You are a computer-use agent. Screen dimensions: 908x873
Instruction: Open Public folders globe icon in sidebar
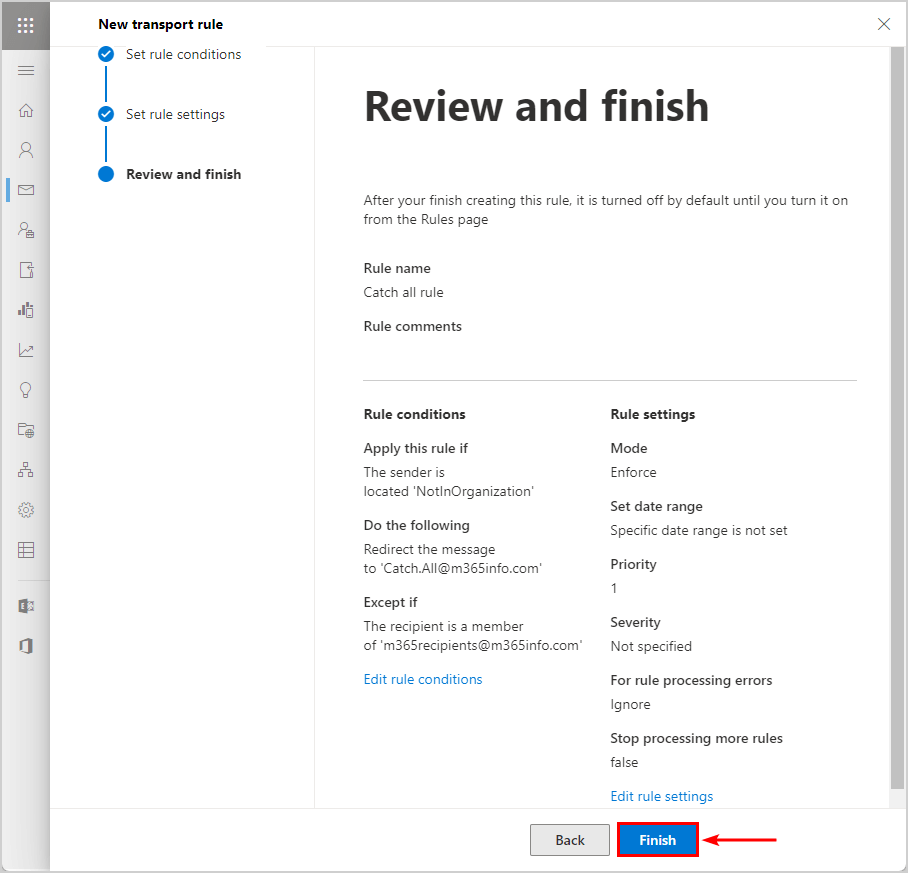click(x=25, y=430)
